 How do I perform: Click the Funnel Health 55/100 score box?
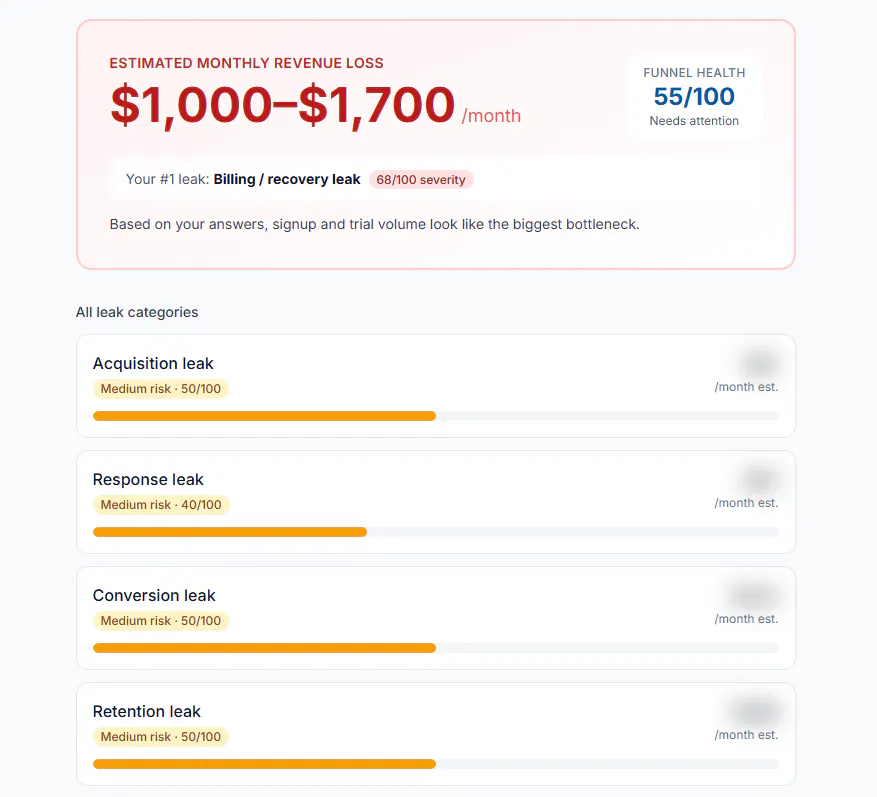click(x=694, y=97)
